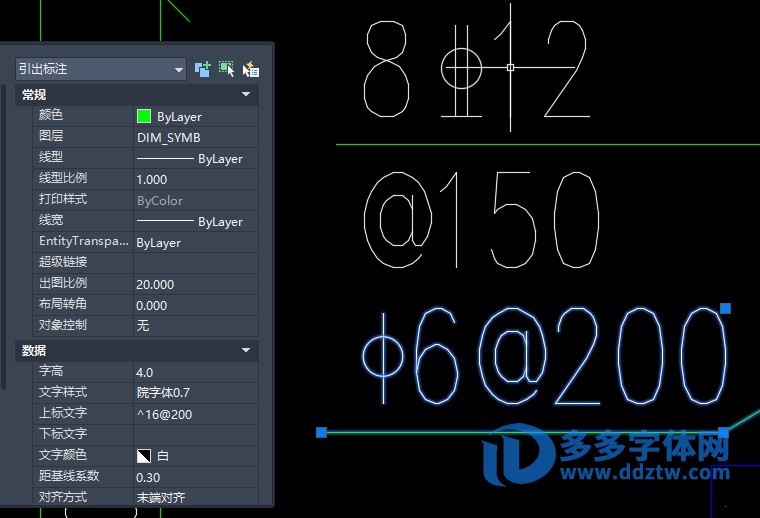Click the 线型比例 value 1.000
Screen dimensions: 760x518
[x=195, y=179]
